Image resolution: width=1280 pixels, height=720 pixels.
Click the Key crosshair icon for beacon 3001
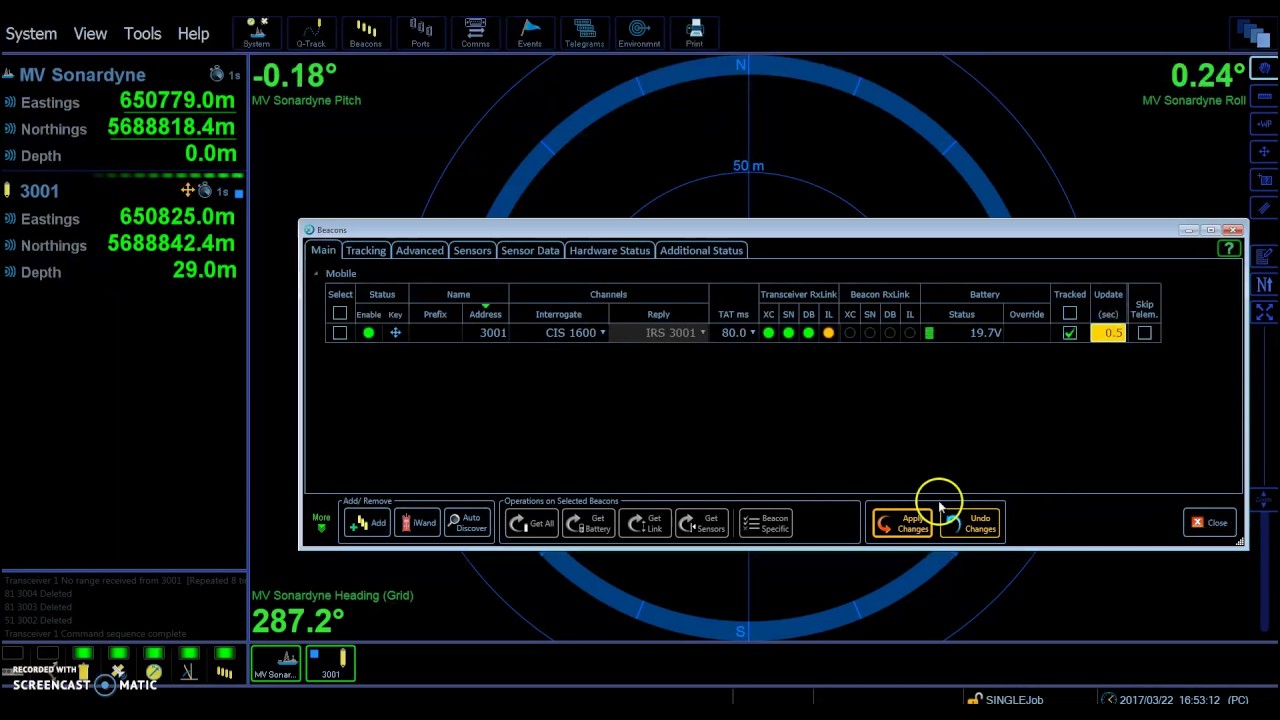click(395, 333)
